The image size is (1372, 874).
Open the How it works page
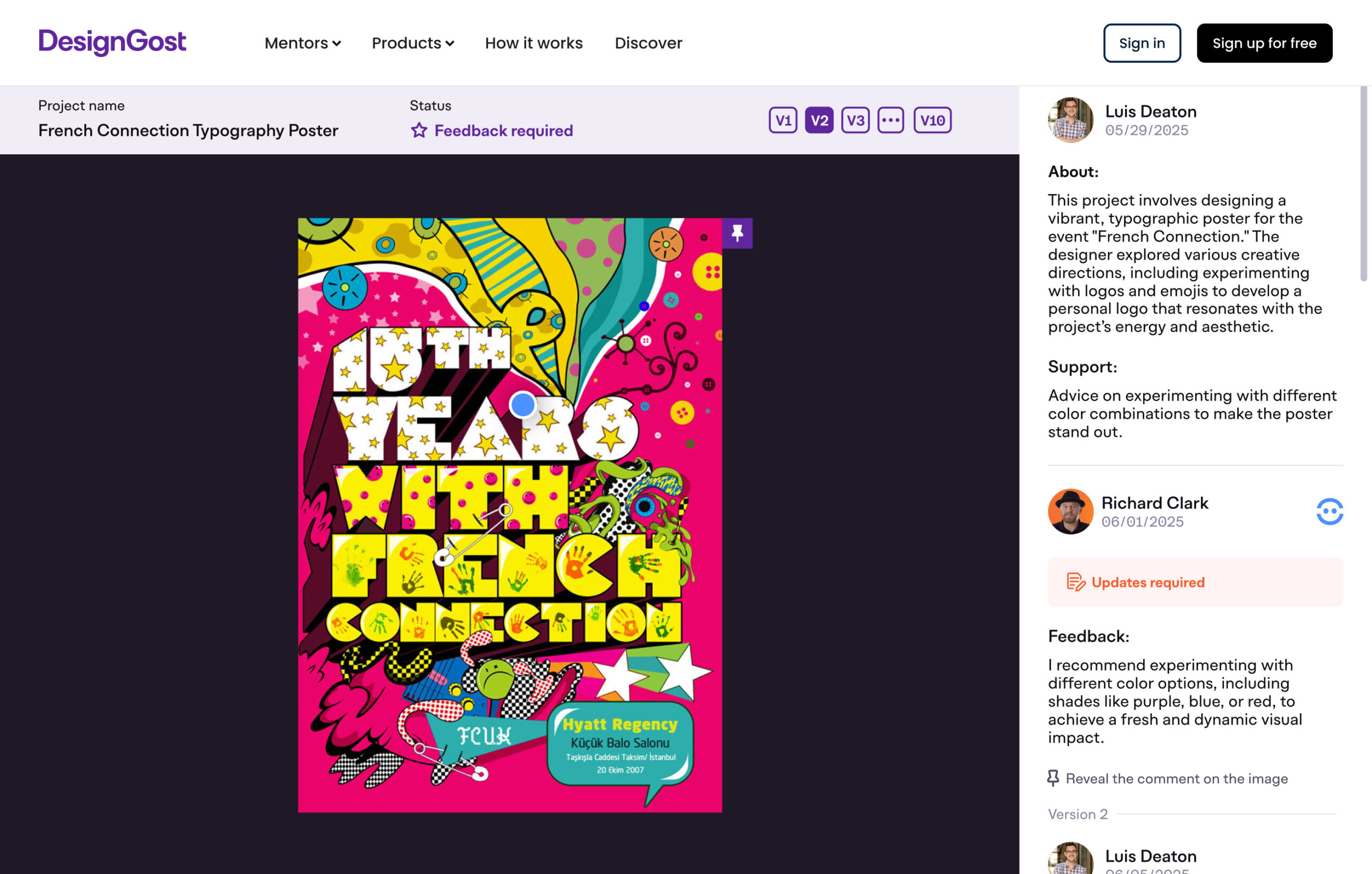533,43
